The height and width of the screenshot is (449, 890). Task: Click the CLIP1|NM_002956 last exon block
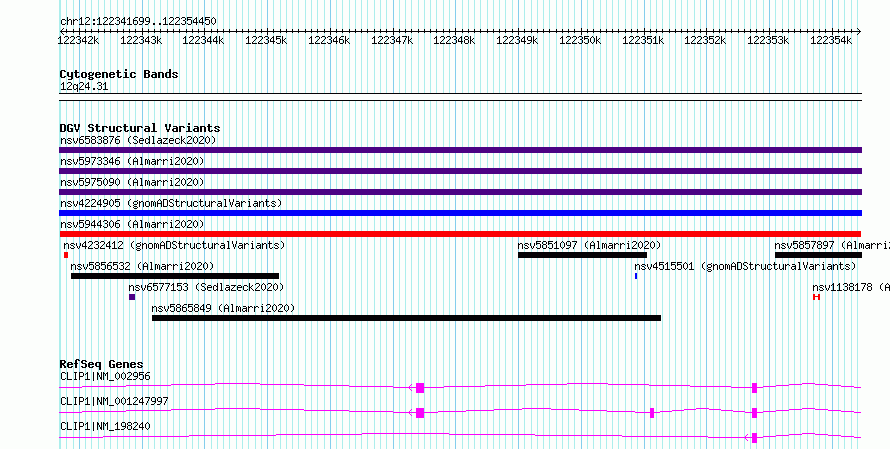pyautogui.click(x=420, y=388)
